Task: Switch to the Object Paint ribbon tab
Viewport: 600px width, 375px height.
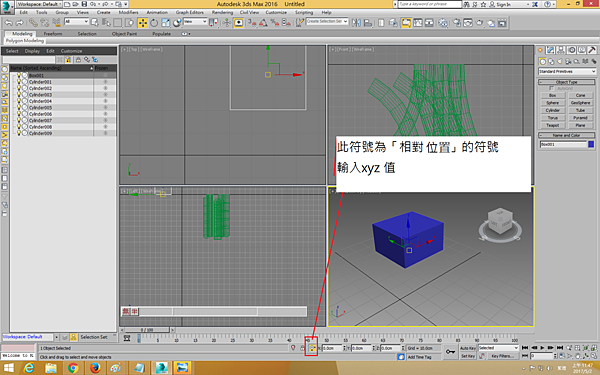Action: pos(124,34)
